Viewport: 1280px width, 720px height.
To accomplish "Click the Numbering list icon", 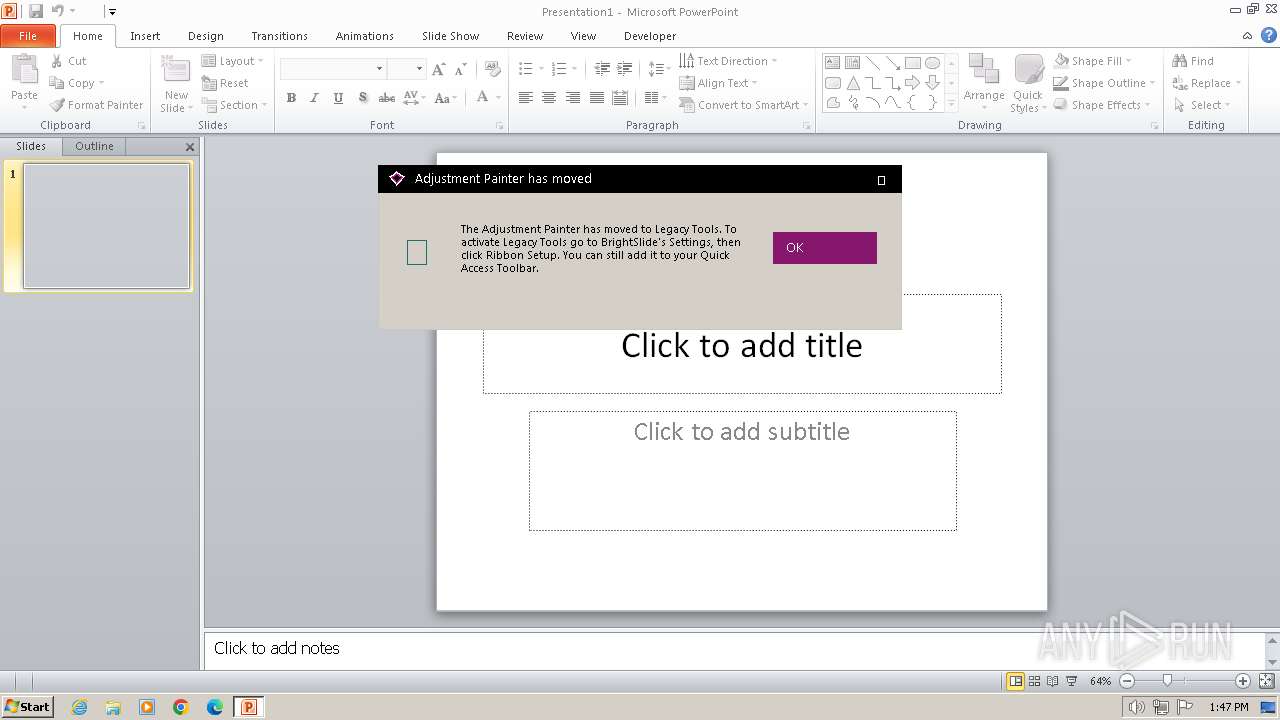I will (x=559, y=69).
